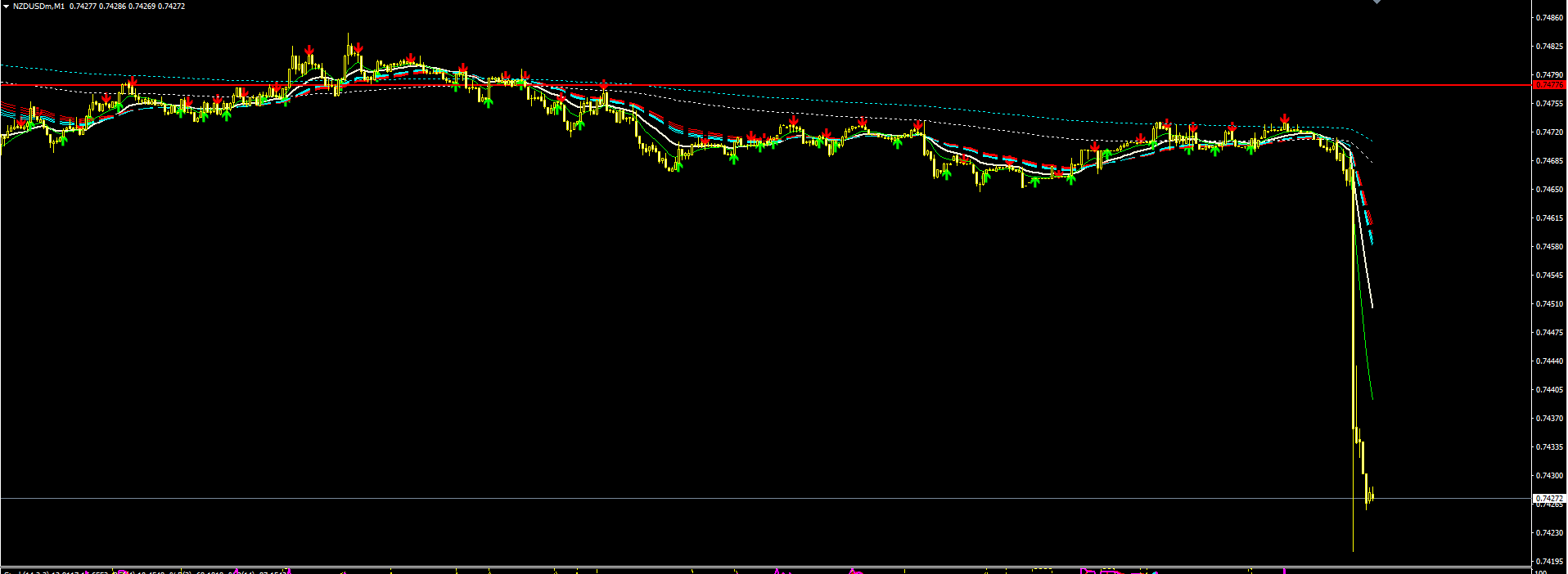Click the 0.74370 price scale label
The height and width of the screenshot is (574, 1568).
pyautogui.click(x=1550, y=418)
